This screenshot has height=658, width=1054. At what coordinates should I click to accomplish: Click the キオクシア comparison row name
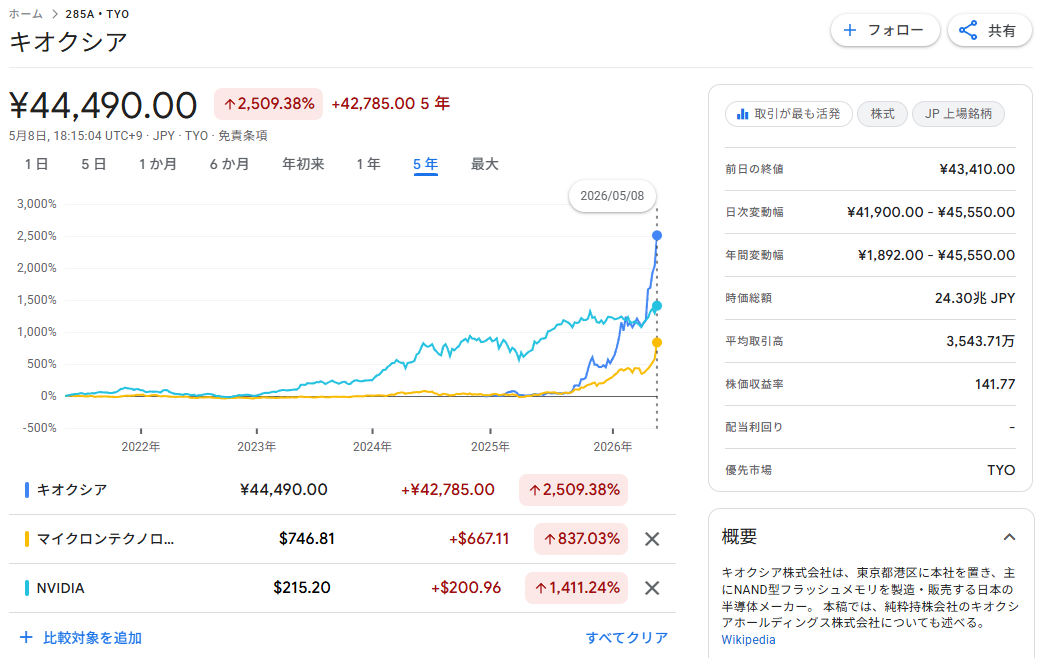[72, 490]
